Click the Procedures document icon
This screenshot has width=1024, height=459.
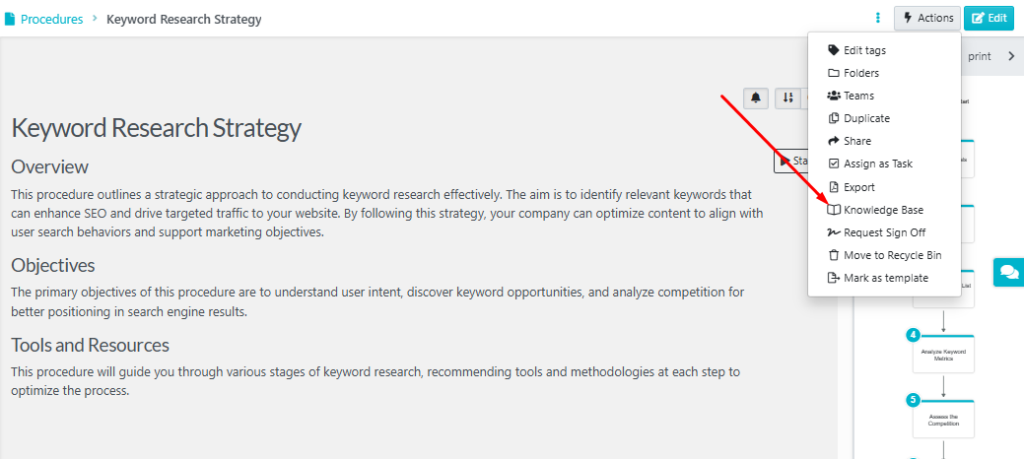click(x=10, y=19)
